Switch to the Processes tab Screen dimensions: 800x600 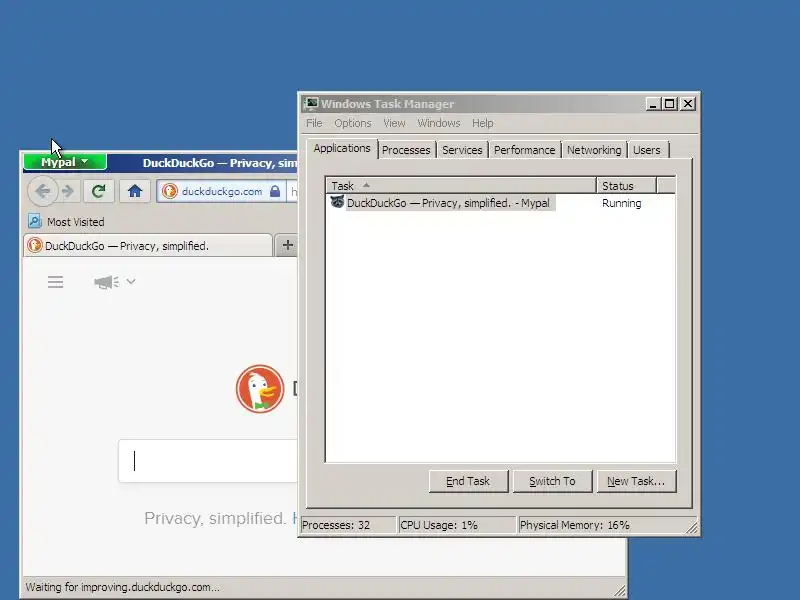(x=406, y=150)
